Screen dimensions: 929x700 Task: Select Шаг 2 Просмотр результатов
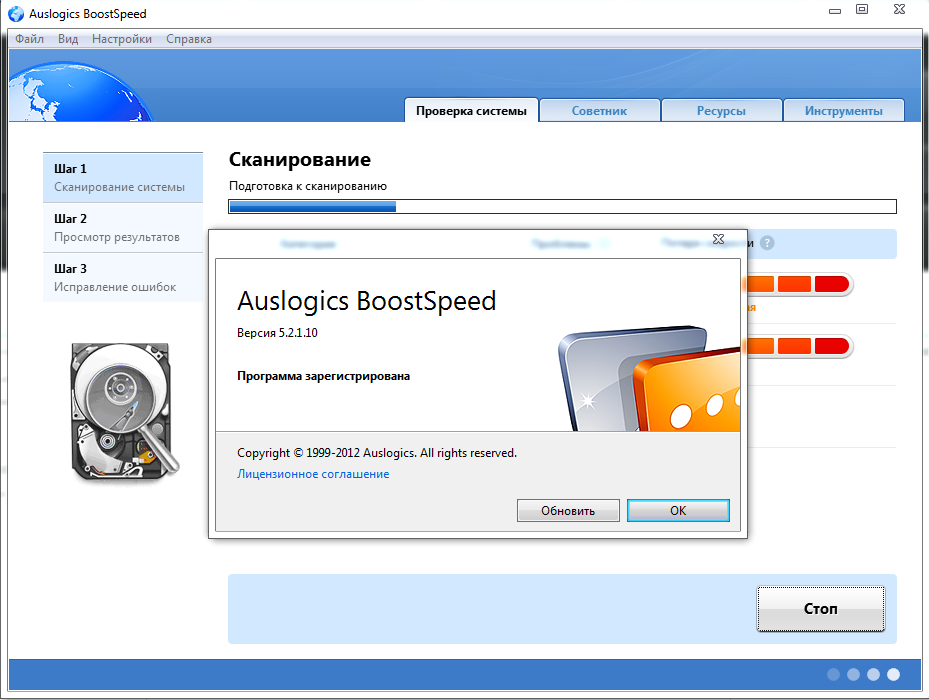[x=123, y=228]
